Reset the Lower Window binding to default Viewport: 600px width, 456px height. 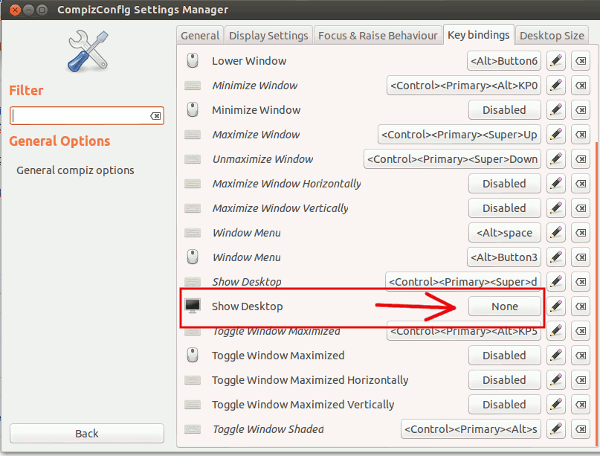tap(580, 61)
